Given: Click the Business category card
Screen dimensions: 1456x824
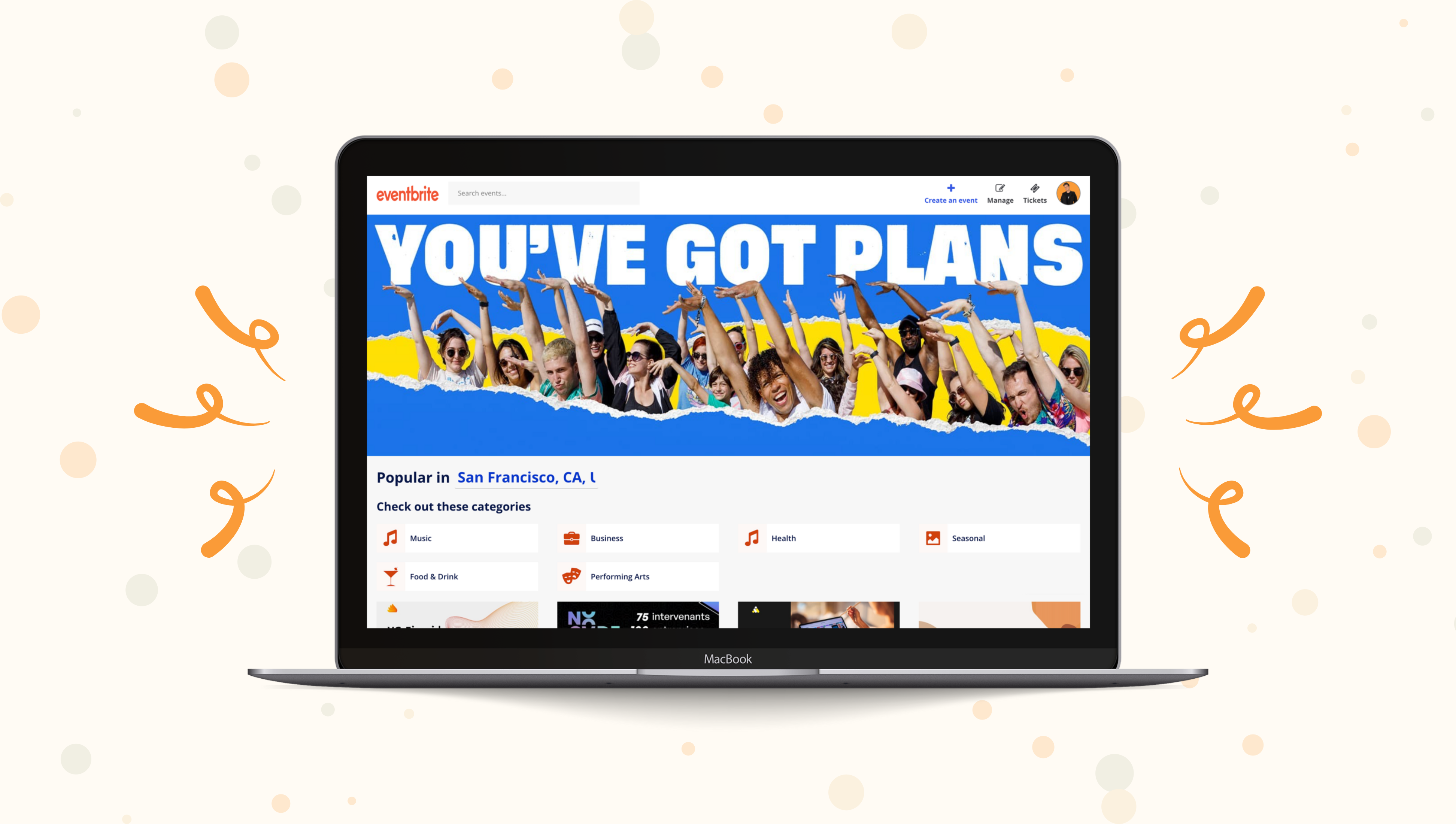Looking at the screenshot, I should tap(638, 538).
